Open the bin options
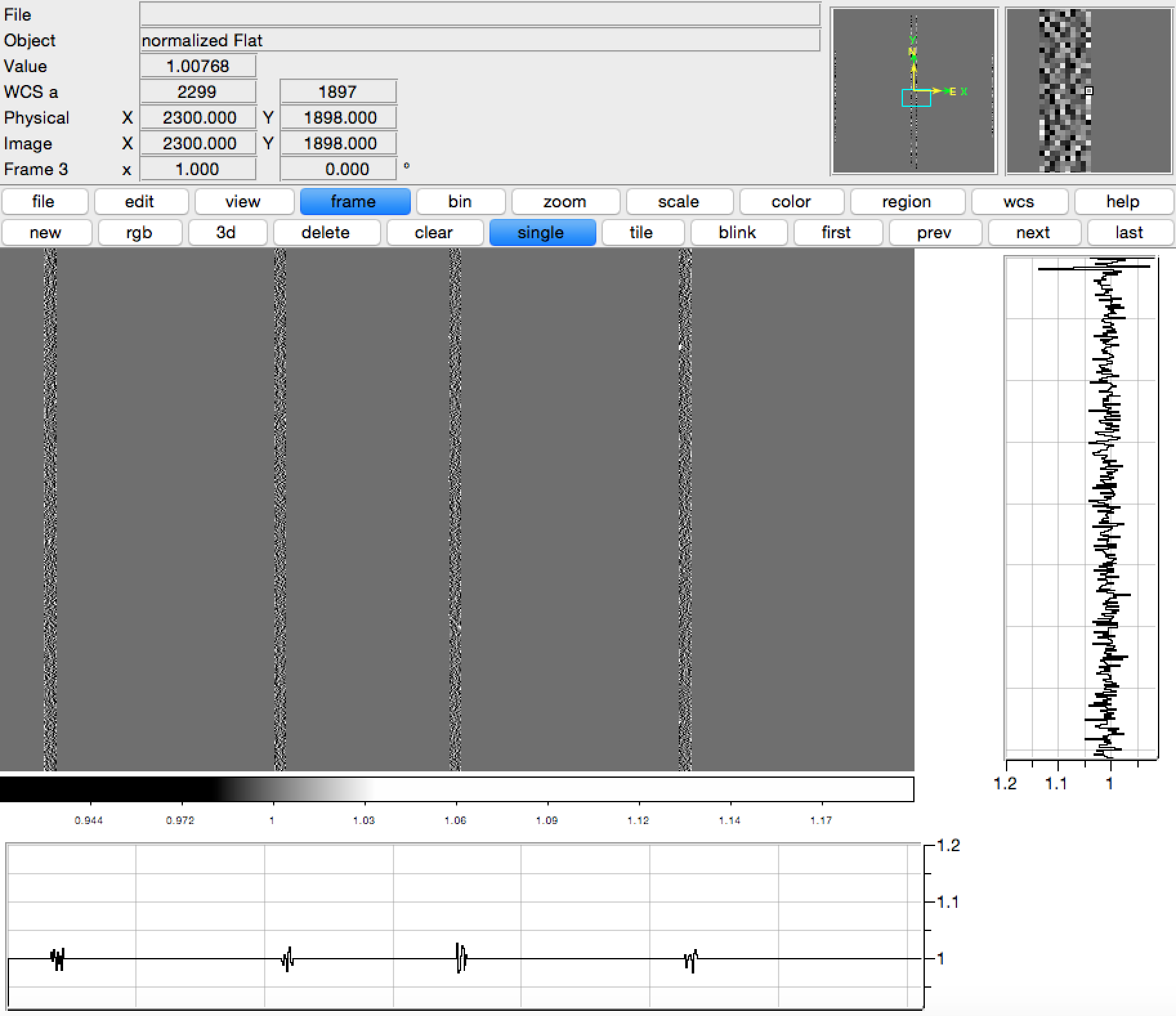The width and height of the screenshot is (1176, 1016). 460,202
